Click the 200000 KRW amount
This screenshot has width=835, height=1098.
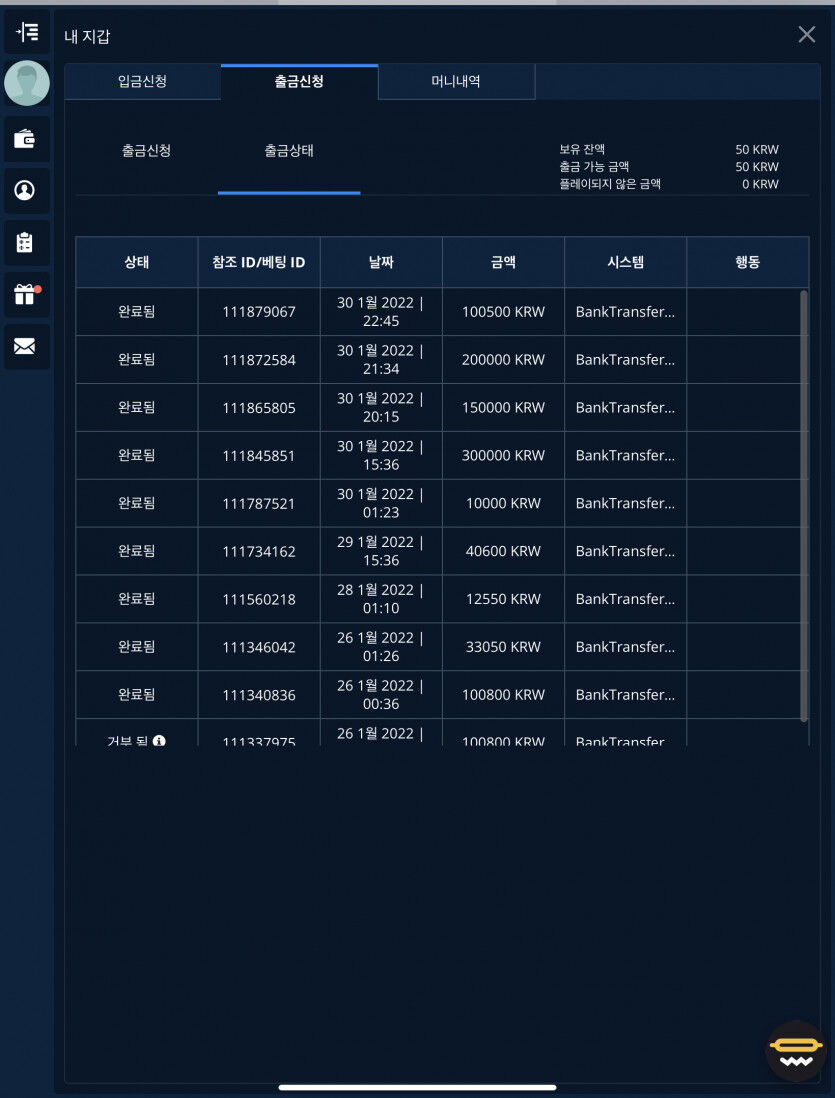[503, 360]
